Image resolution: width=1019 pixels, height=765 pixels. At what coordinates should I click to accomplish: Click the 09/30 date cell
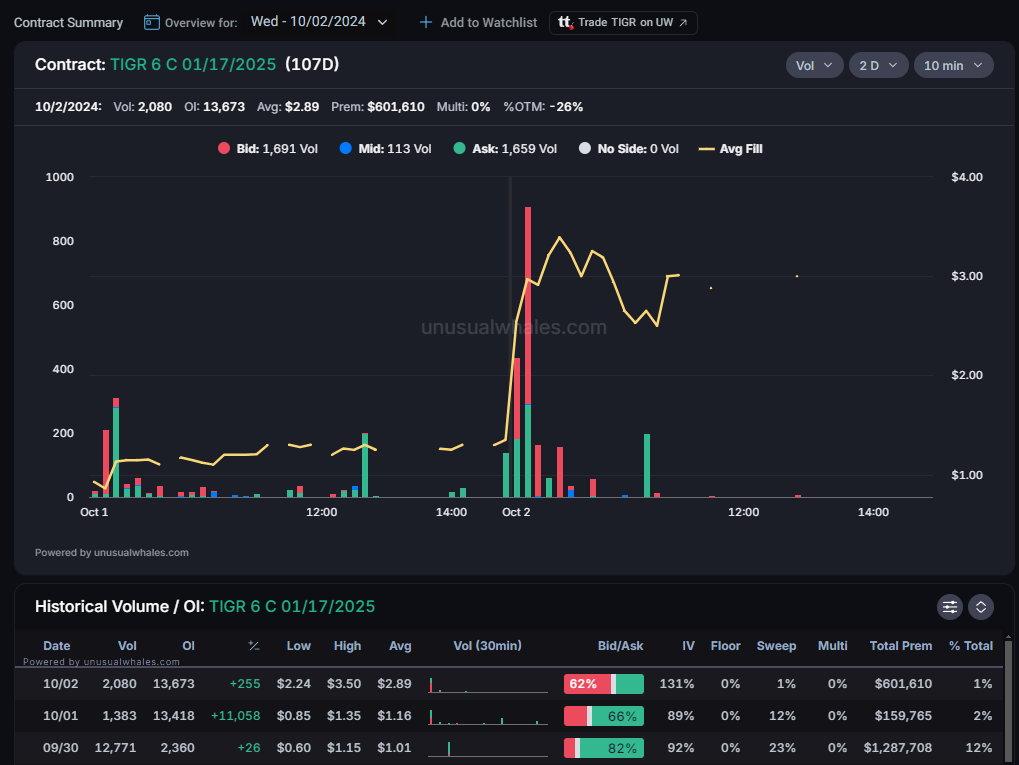pyautogui.click(x=60, y=747)
